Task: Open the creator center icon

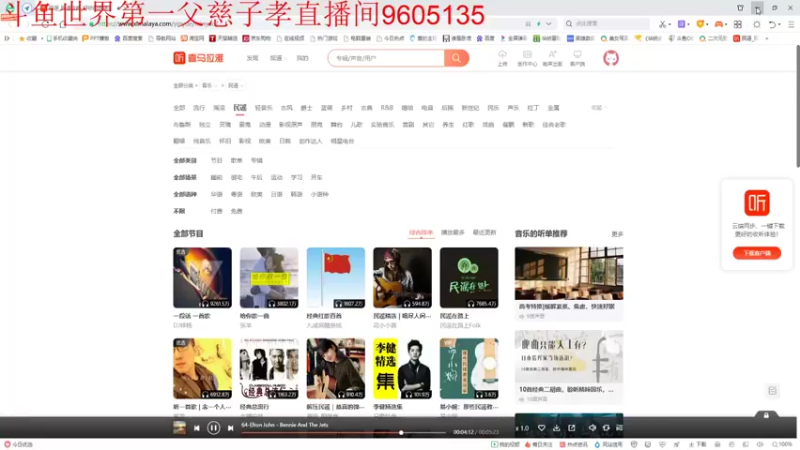Action: tap(527, 55)
